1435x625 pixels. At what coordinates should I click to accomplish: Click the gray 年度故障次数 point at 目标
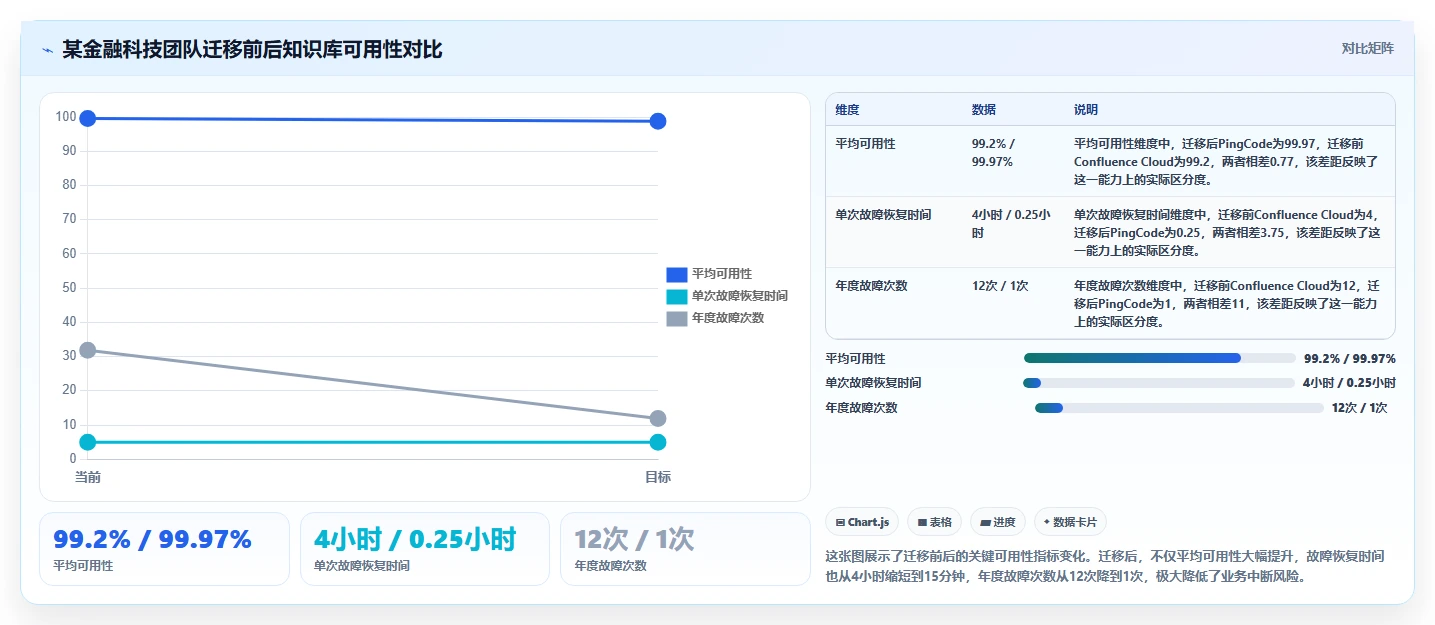click(658, 418)
